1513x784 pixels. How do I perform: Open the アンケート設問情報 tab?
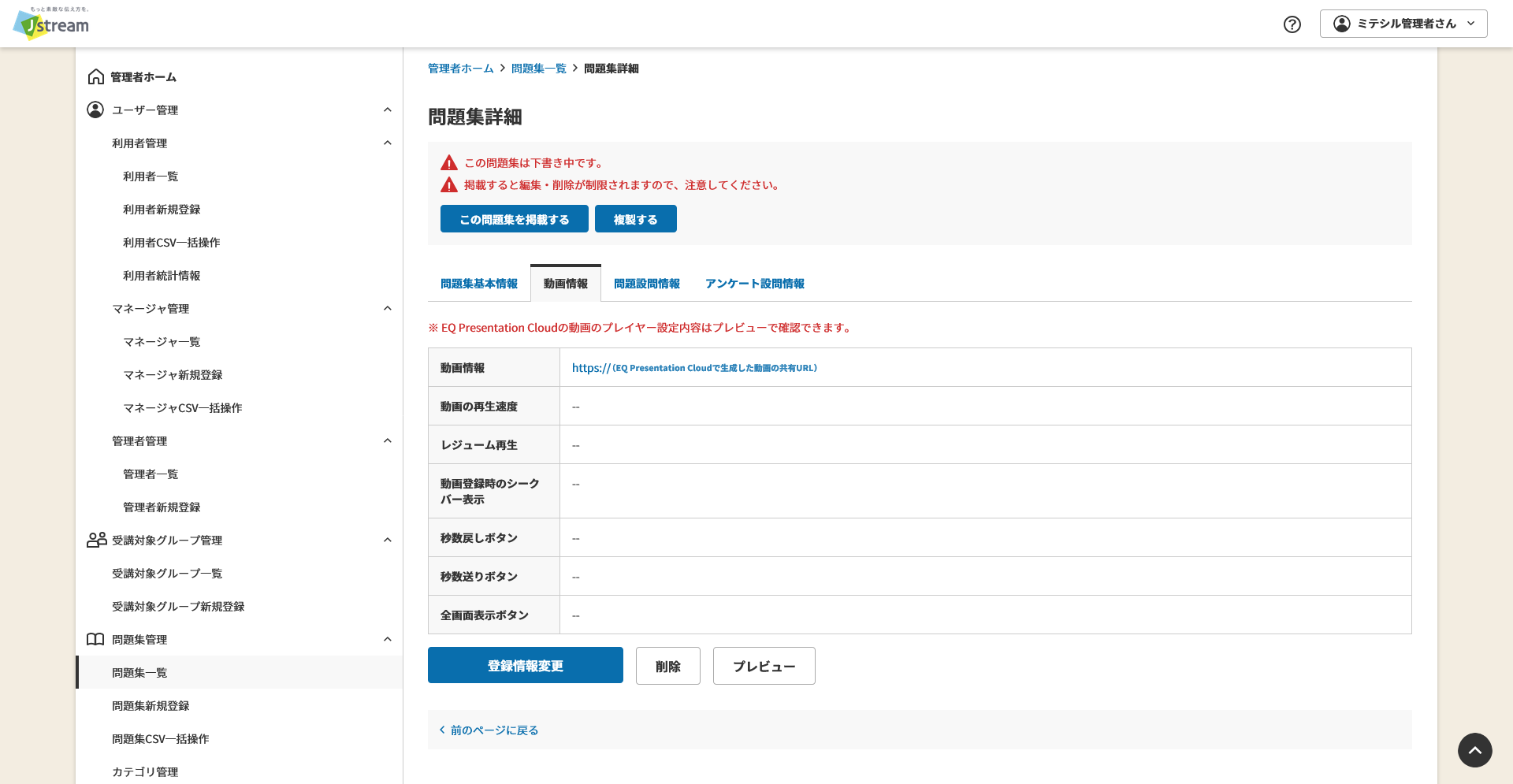click(x=755, y=284)
